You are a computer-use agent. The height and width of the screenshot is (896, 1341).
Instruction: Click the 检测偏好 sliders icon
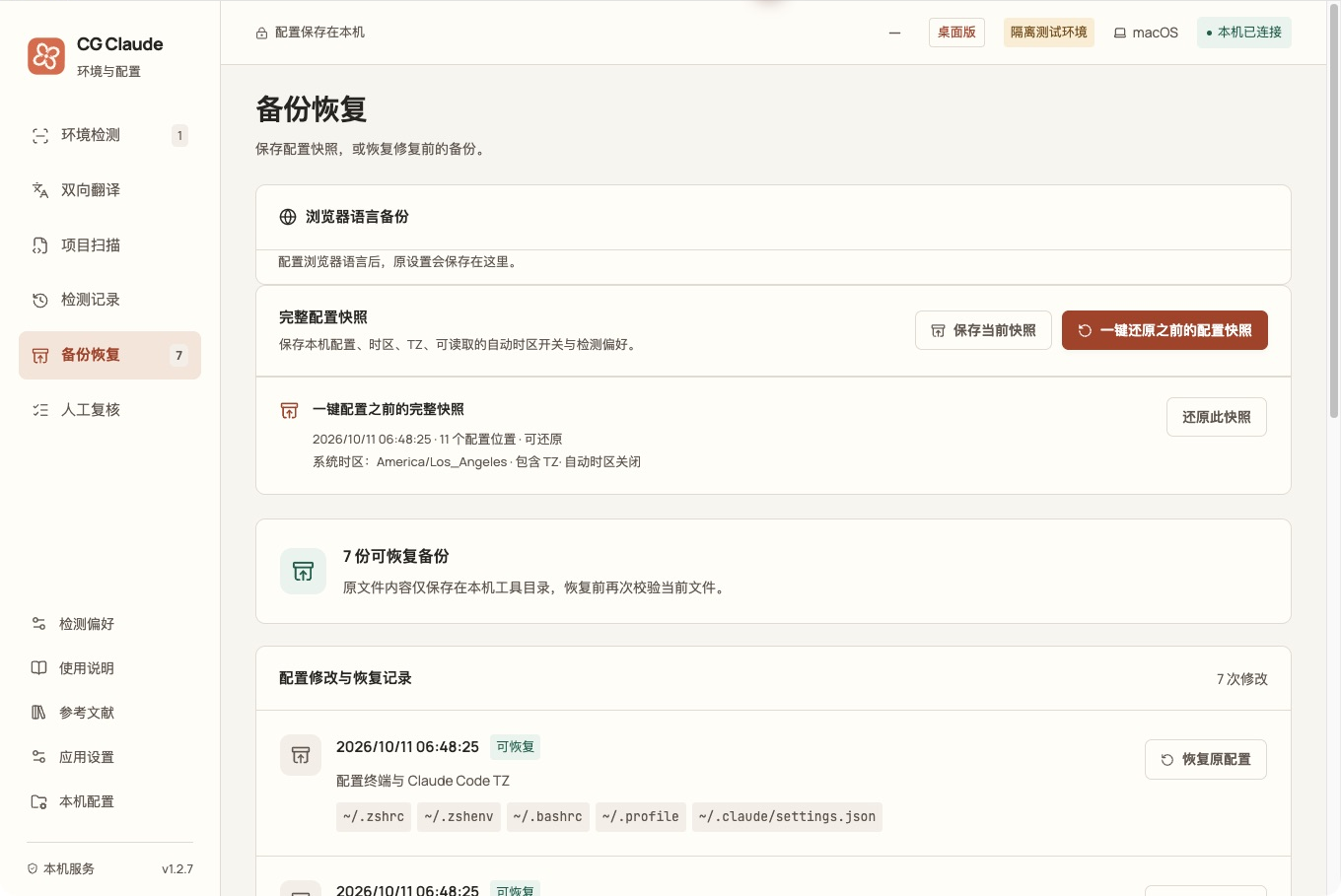coord(38,624)
